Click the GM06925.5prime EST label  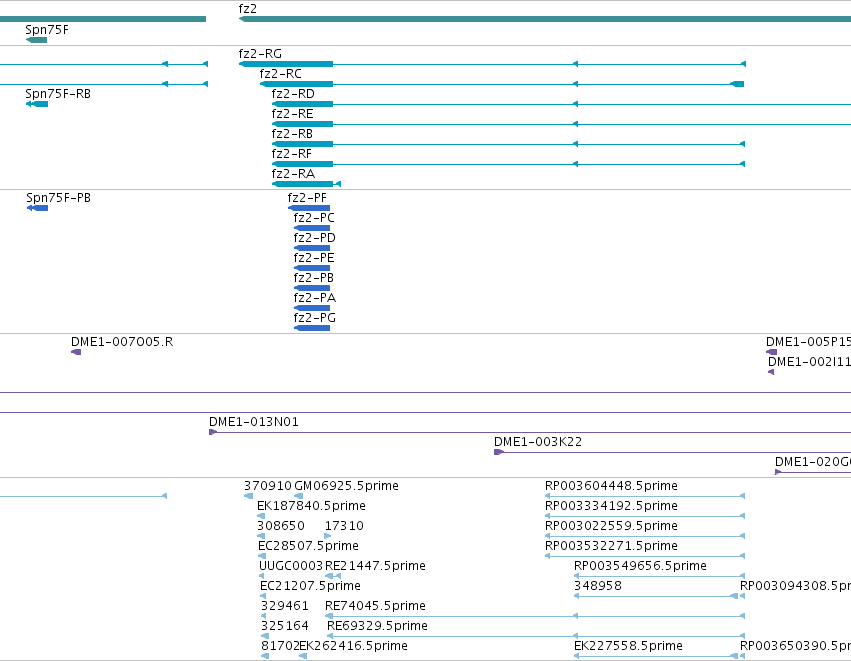[346, 486]
